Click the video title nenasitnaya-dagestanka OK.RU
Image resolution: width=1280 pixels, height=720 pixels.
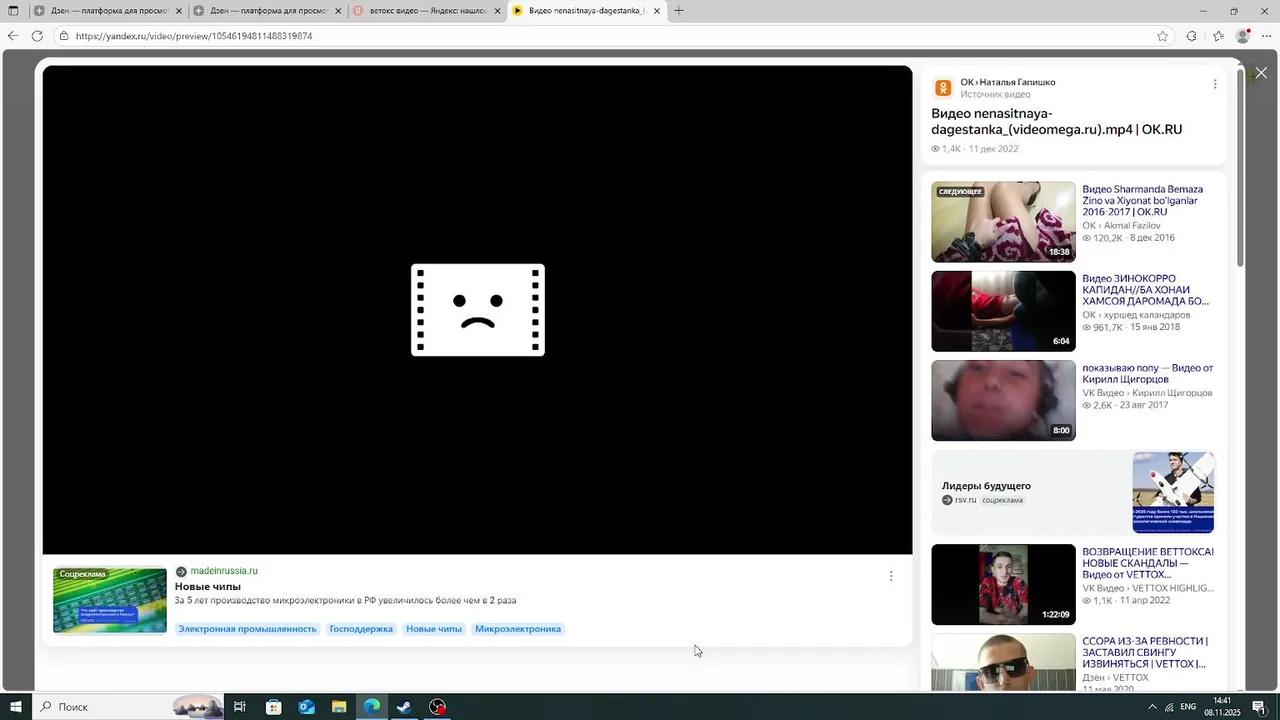point(1056,121)
